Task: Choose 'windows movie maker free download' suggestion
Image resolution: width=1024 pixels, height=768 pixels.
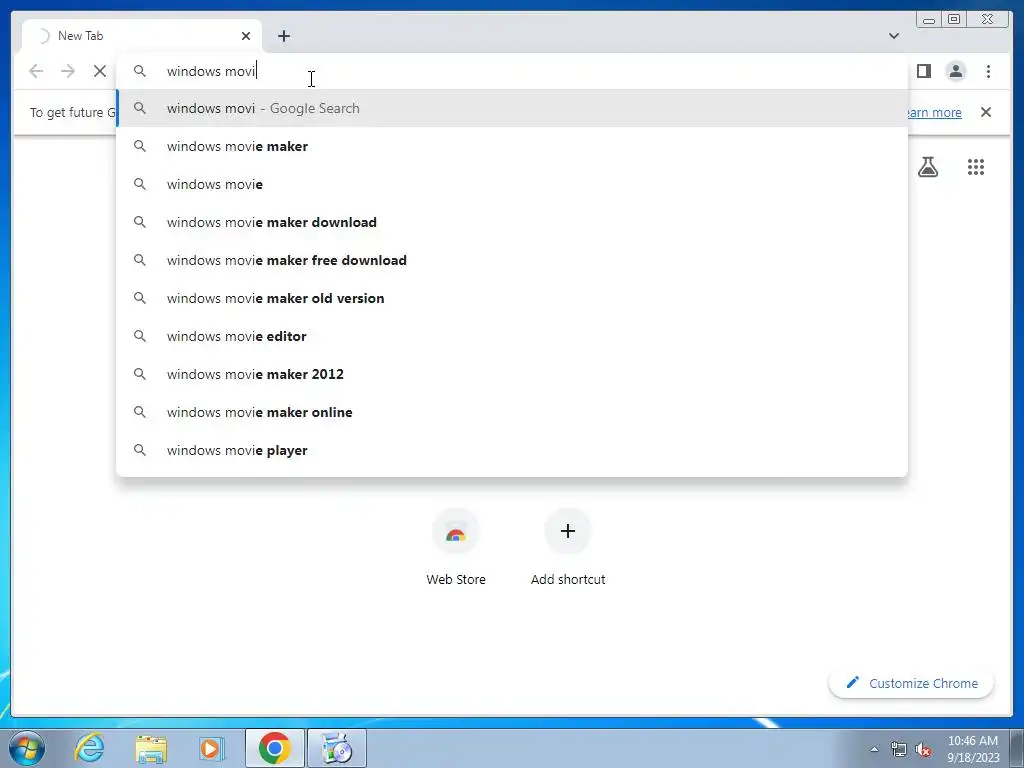Action: 512,260
